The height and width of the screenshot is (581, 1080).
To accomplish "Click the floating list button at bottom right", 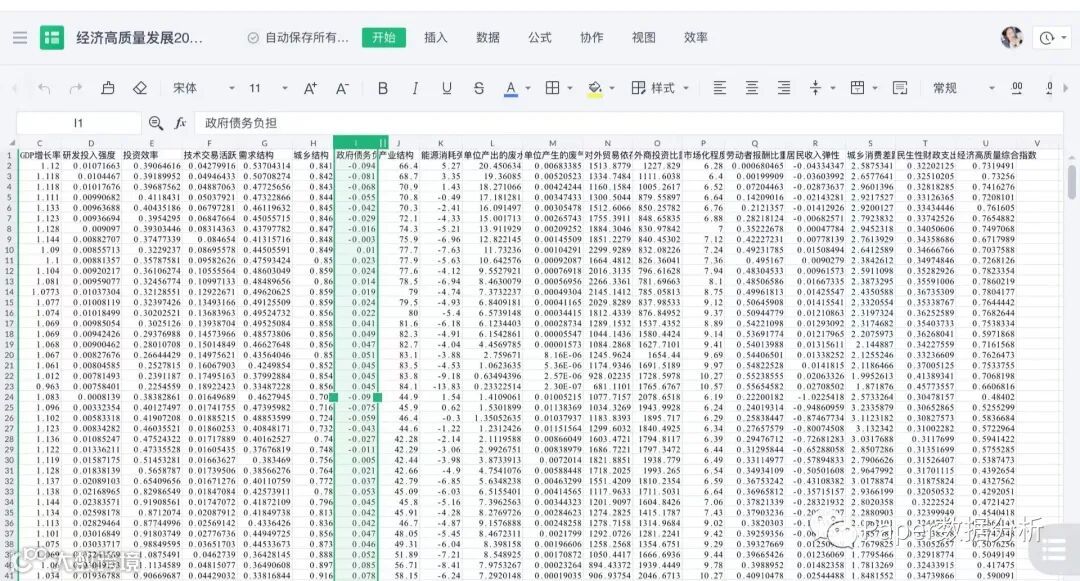I will (1054, 549).
